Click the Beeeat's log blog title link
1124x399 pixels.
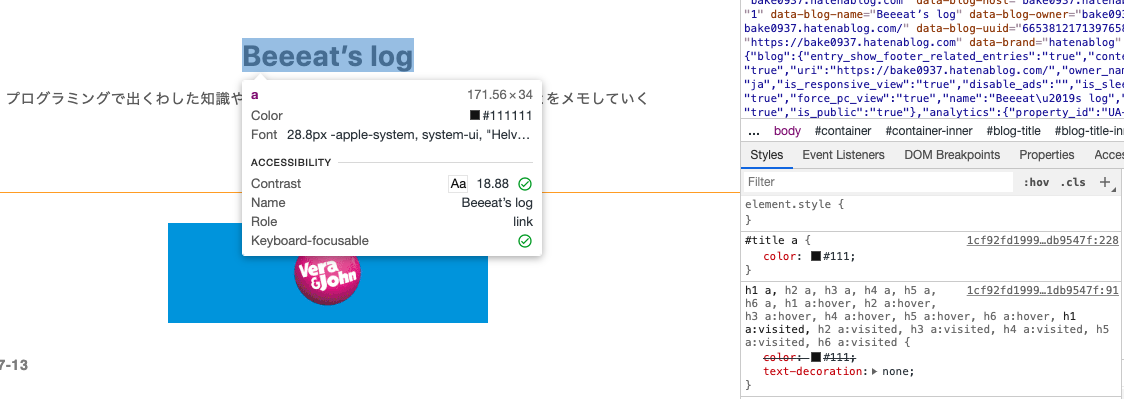tap(328, 56)
